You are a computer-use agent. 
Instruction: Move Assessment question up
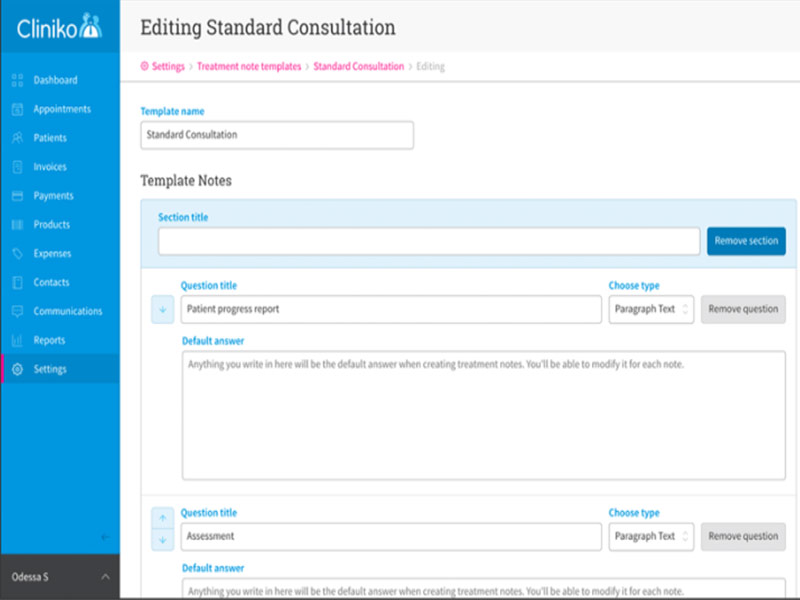tap(162, 519)
